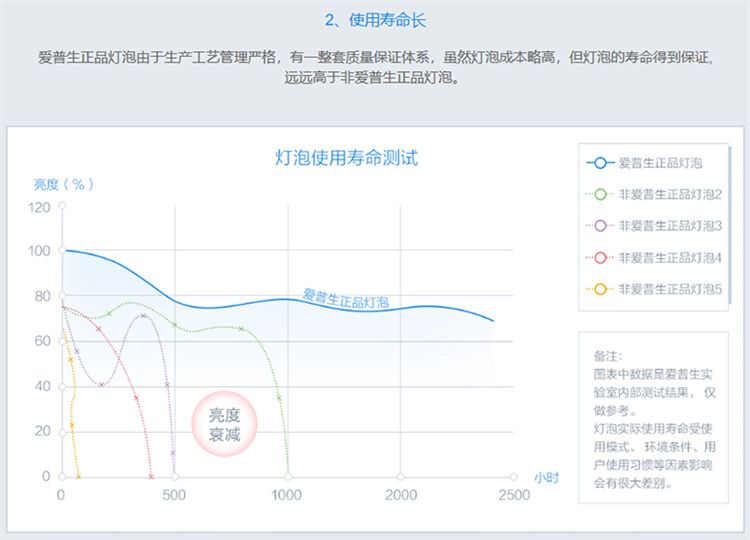This screenshot has height=540, width=750.
Task: Click the chart title 灯泡使用寿命测试
Action: pos(346,158)
